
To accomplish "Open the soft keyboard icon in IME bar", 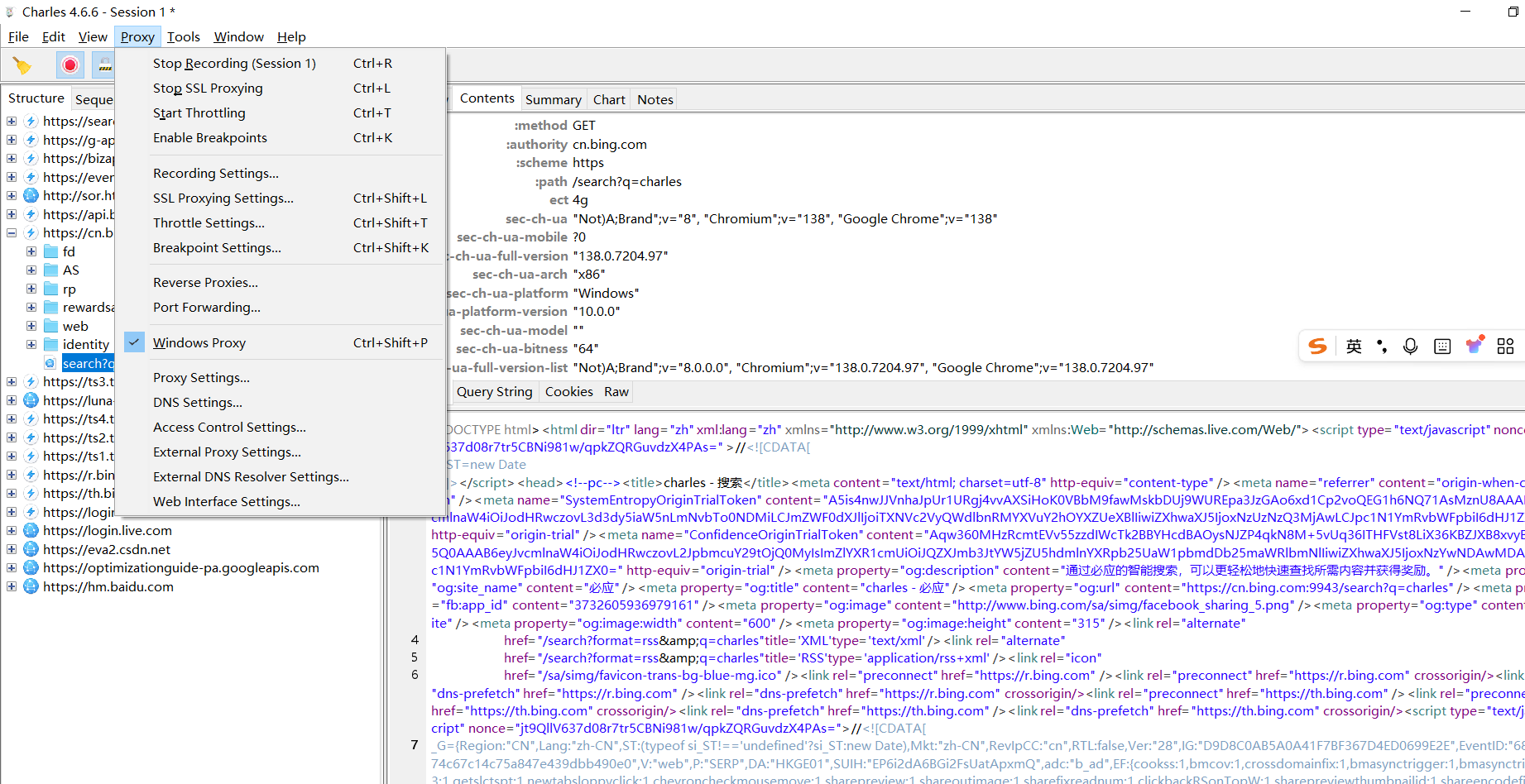I will [x=1442, y=346].
